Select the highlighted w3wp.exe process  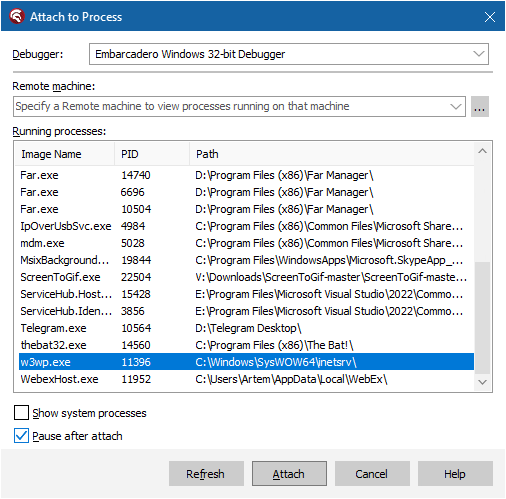(246, 362)
